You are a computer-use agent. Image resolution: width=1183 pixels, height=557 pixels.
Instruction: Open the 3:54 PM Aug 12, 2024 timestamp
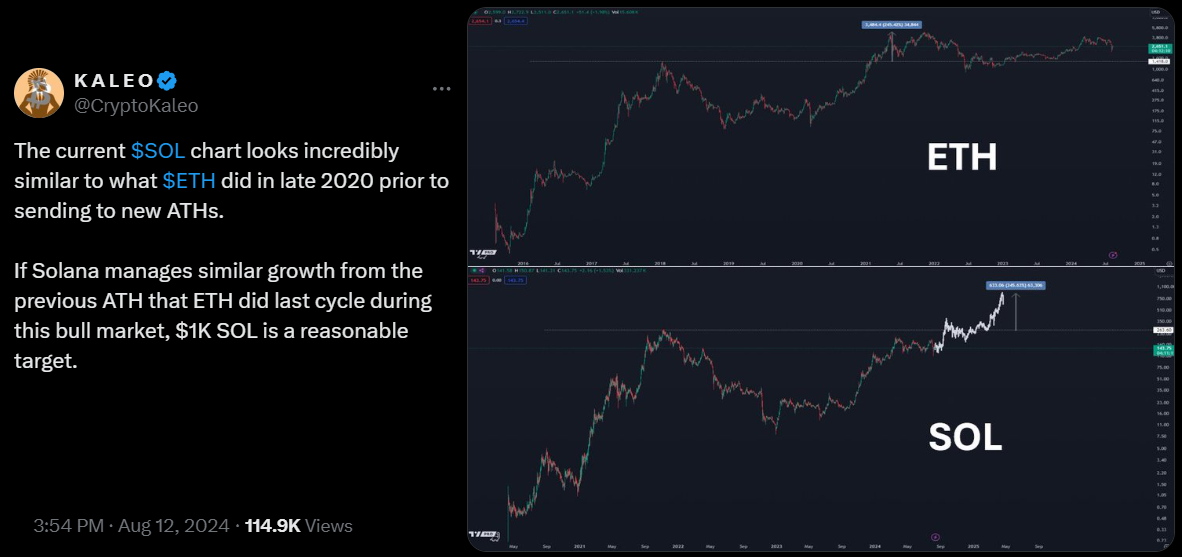point(133,525)
